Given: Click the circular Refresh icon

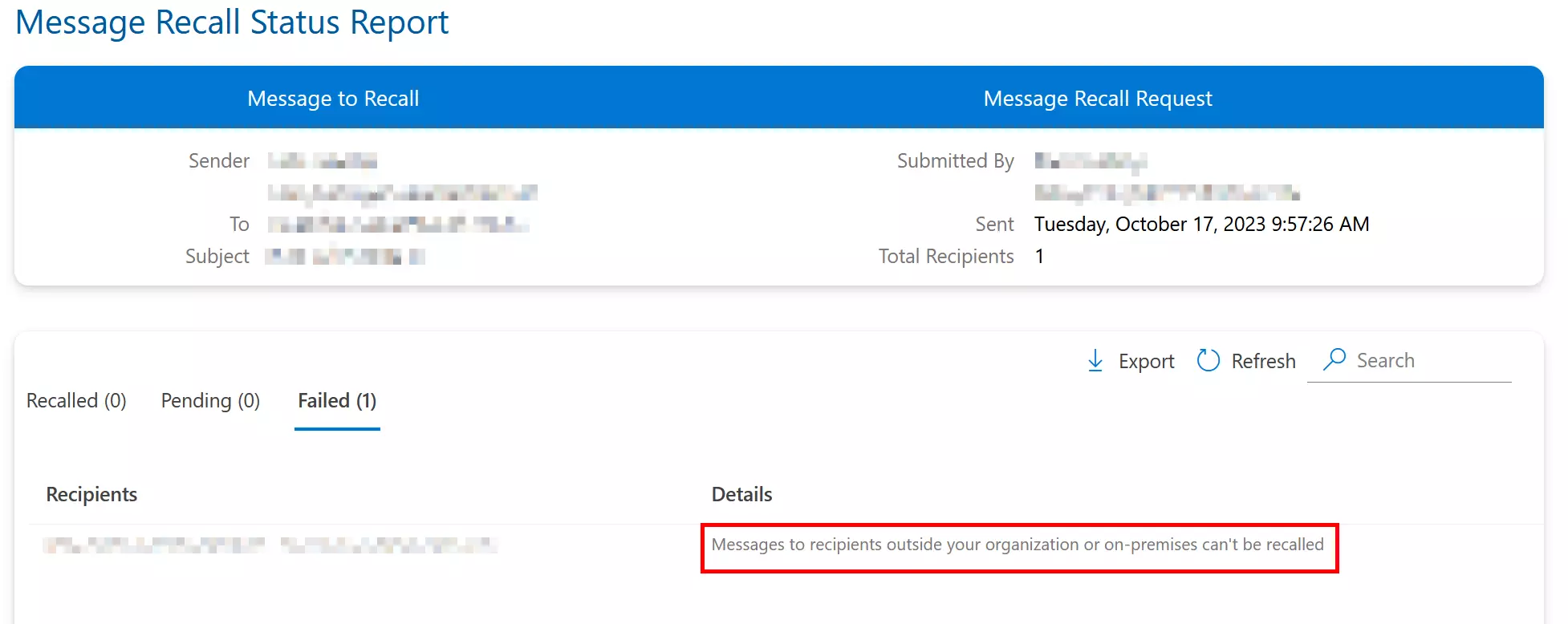Looking at the screenshot, I should (x=1208, y=361).
